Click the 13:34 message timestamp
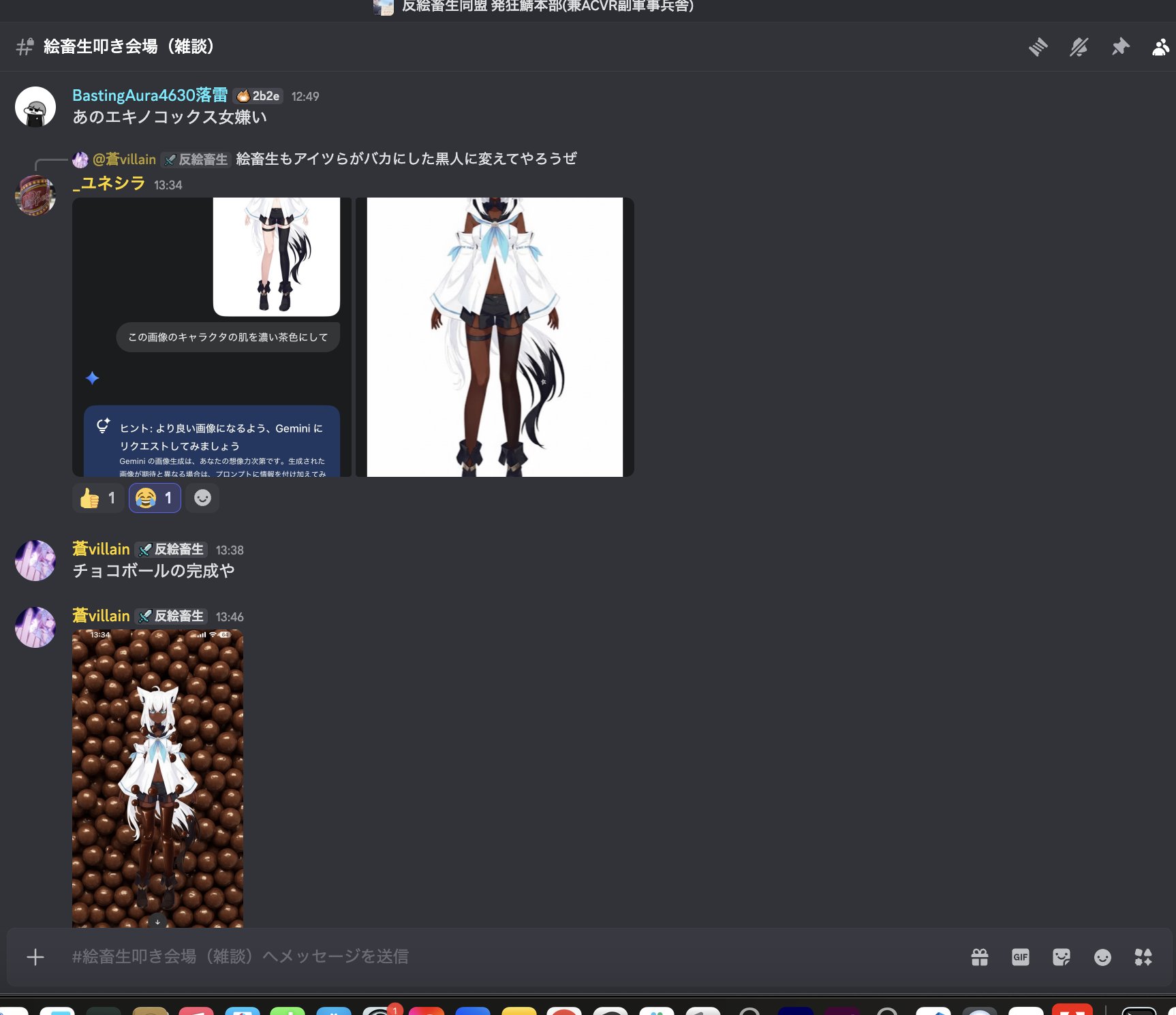The width and height of the screenshot is (1176, 1015). point(168,185)
